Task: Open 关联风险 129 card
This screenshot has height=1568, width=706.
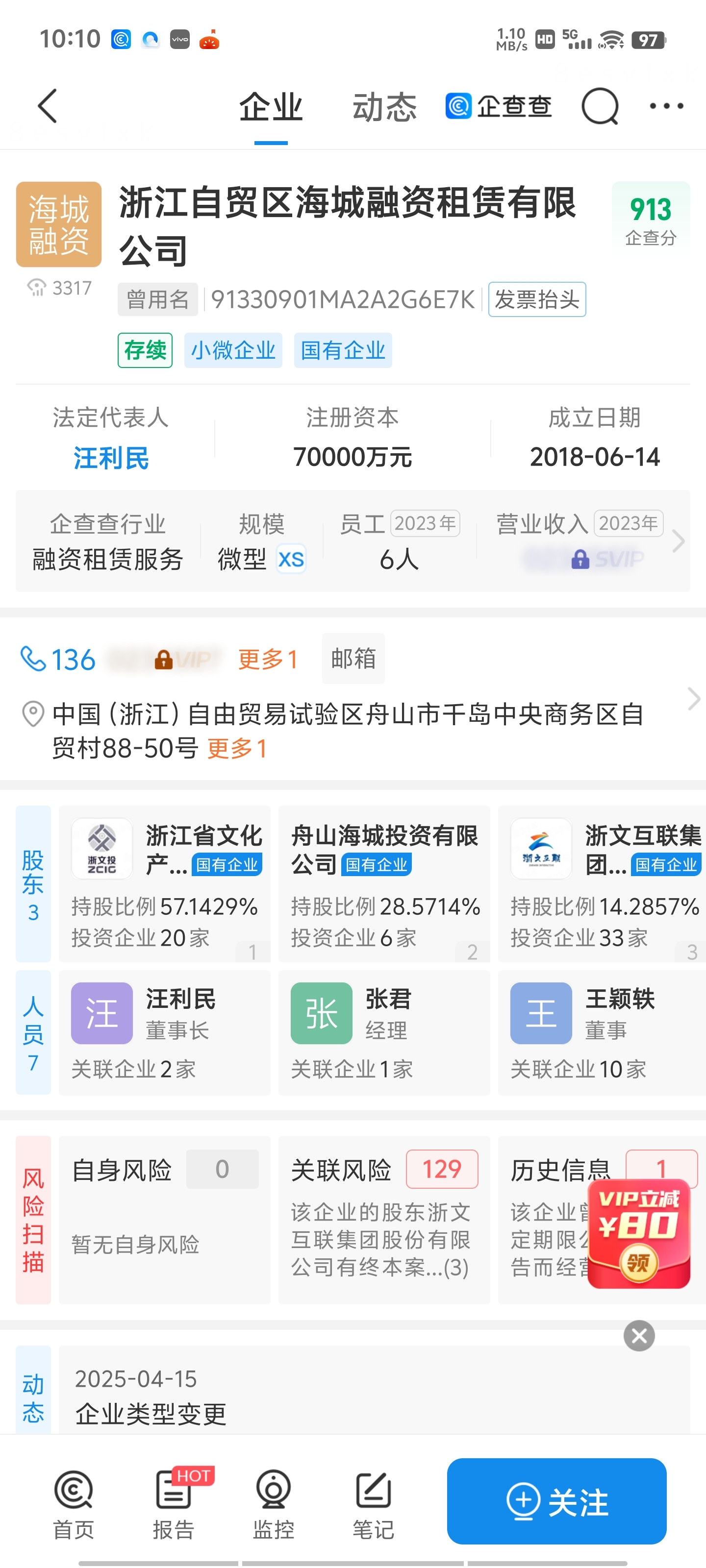Action: (x=384, y=1219)
